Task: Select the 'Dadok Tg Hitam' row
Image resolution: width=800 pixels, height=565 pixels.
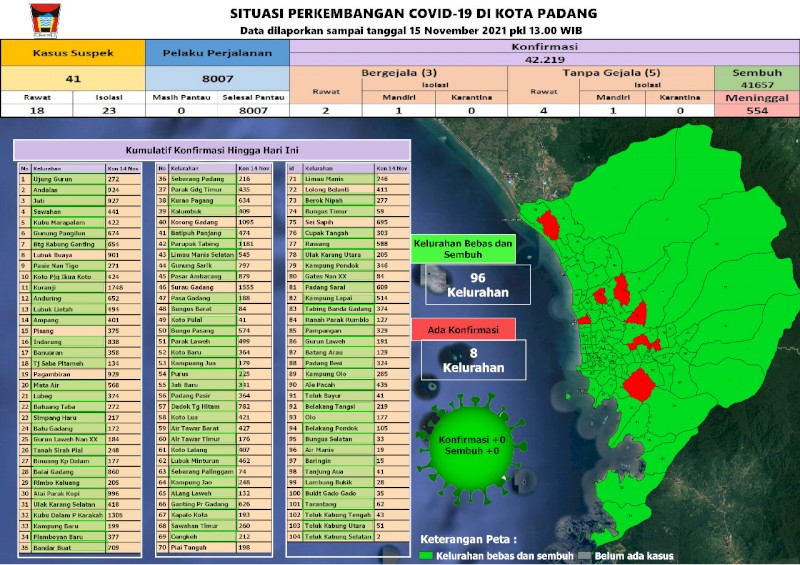Action: tap(214, 406)
